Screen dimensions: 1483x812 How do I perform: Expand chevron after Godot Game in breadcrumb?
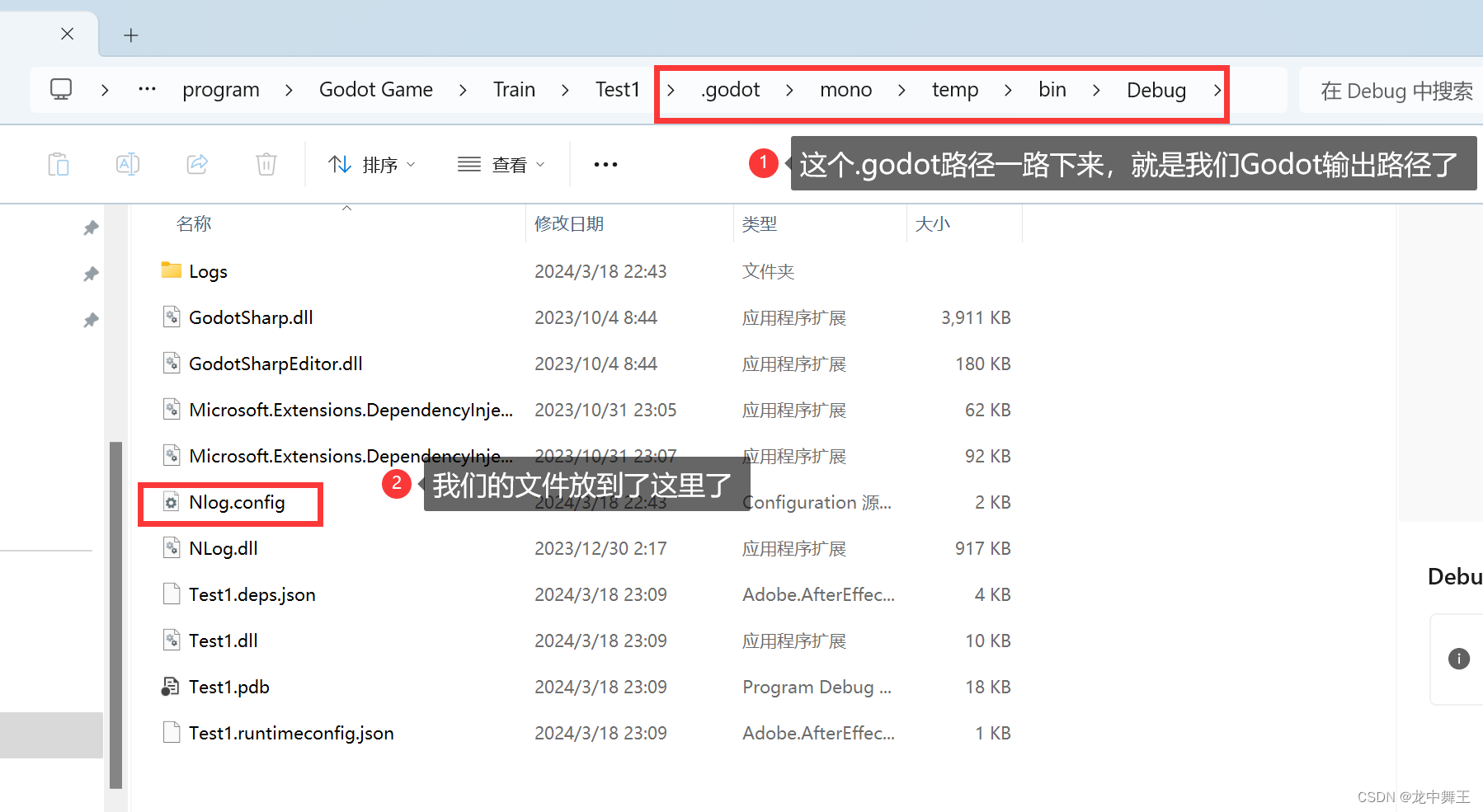463,90
